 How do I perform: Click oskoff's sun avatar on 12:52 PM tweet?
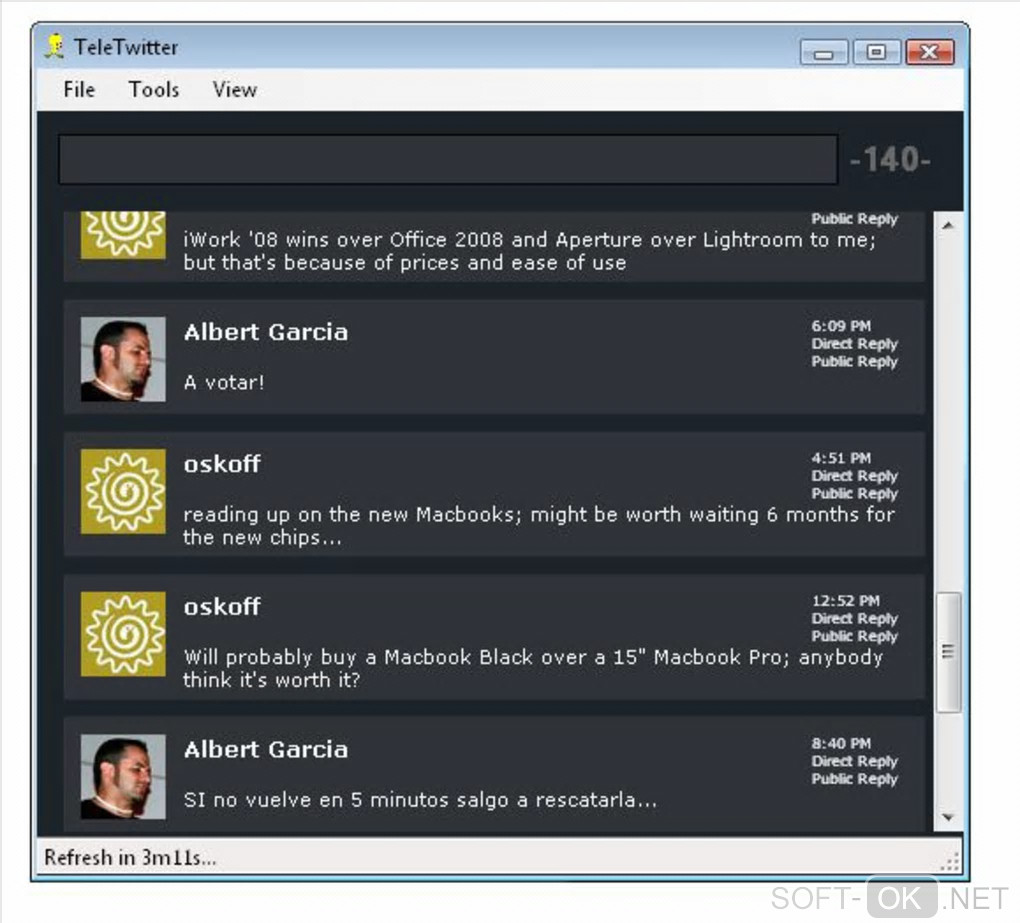click(x=123, y=634)
